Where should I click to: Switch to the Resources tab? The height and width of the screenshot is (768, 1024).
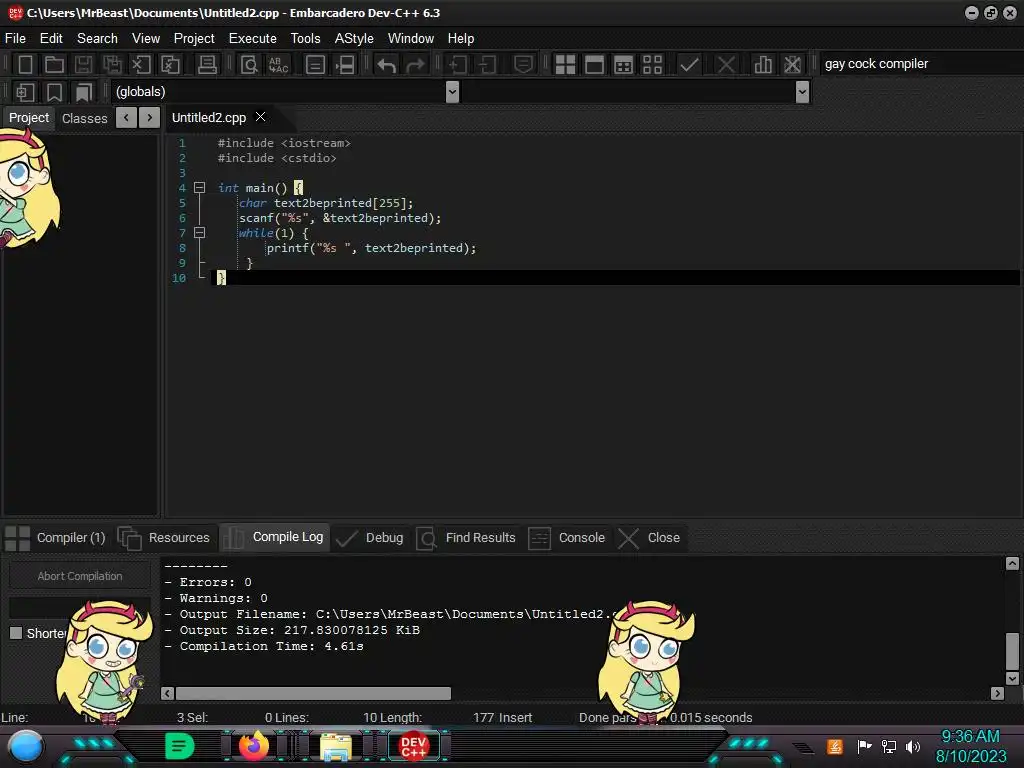click(x=164, y=537)
